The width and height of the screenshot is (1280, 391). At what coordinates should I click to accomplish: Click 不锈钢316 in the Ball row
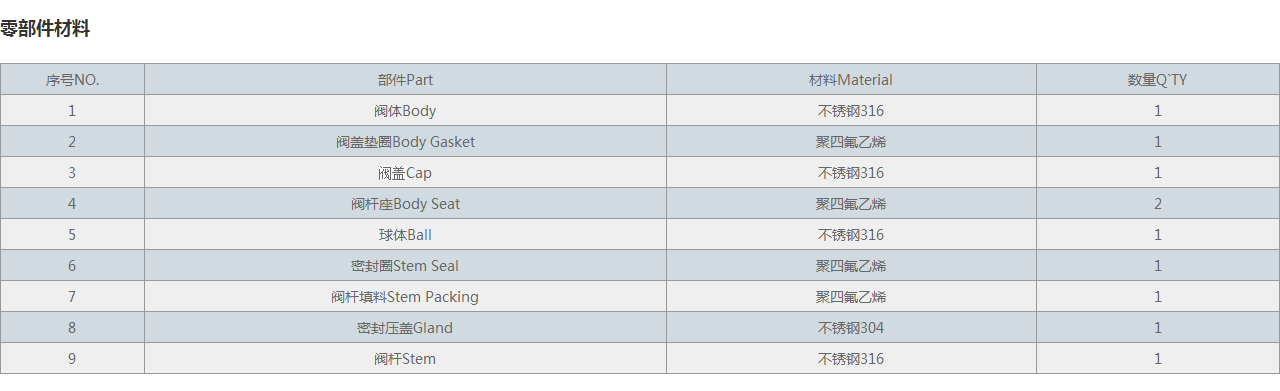851,235
